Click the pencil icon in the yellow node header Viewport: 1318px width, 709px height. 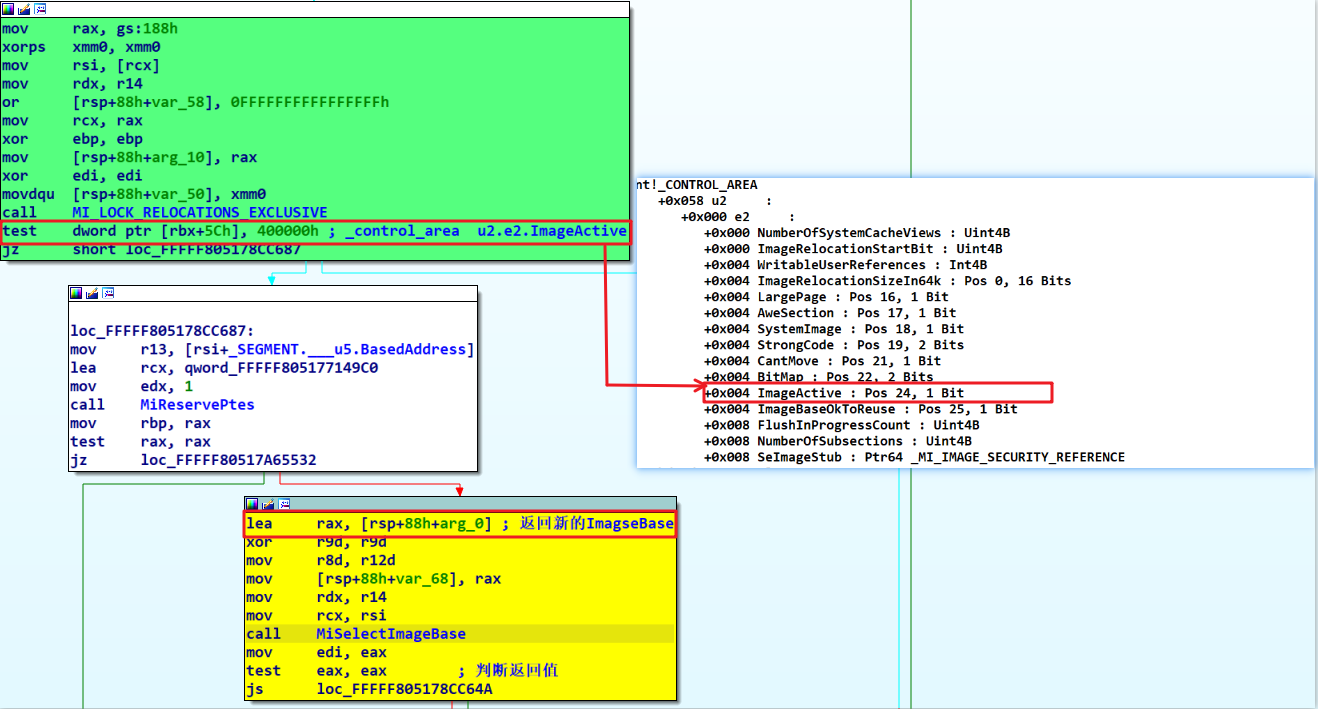click(268, 504)
